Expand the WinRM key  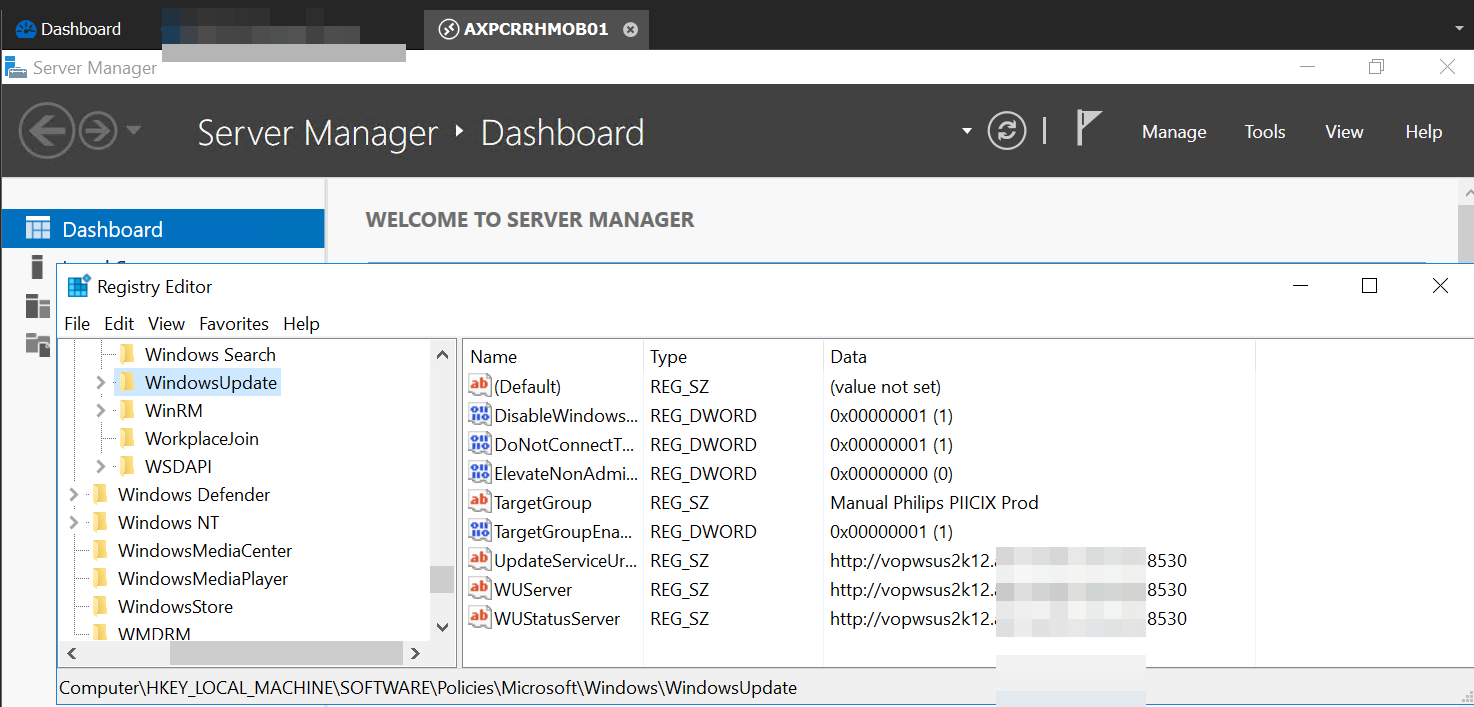[x=100, y=410]
